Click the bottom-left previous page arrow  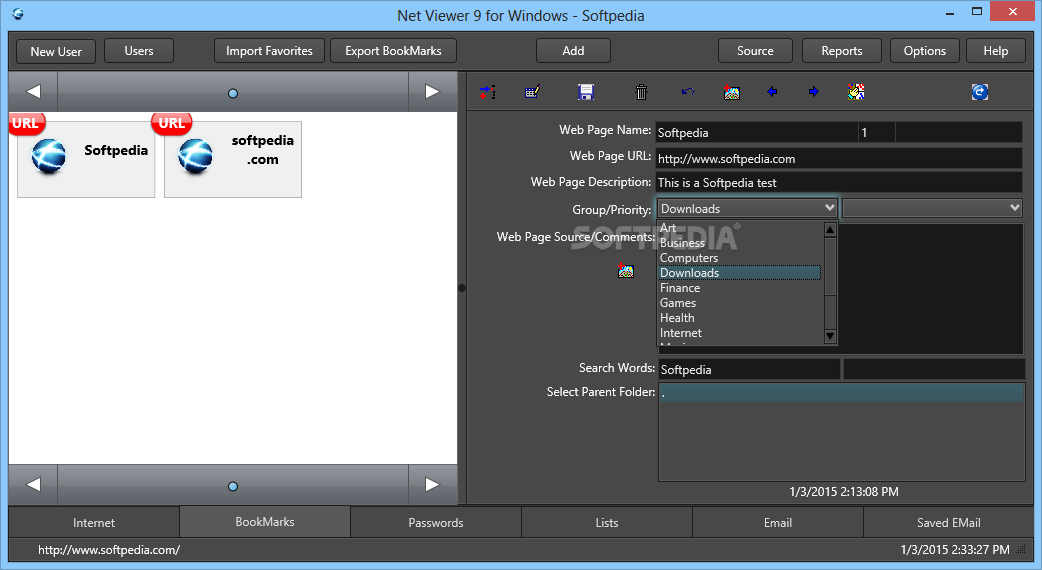[x=33, y=484]
